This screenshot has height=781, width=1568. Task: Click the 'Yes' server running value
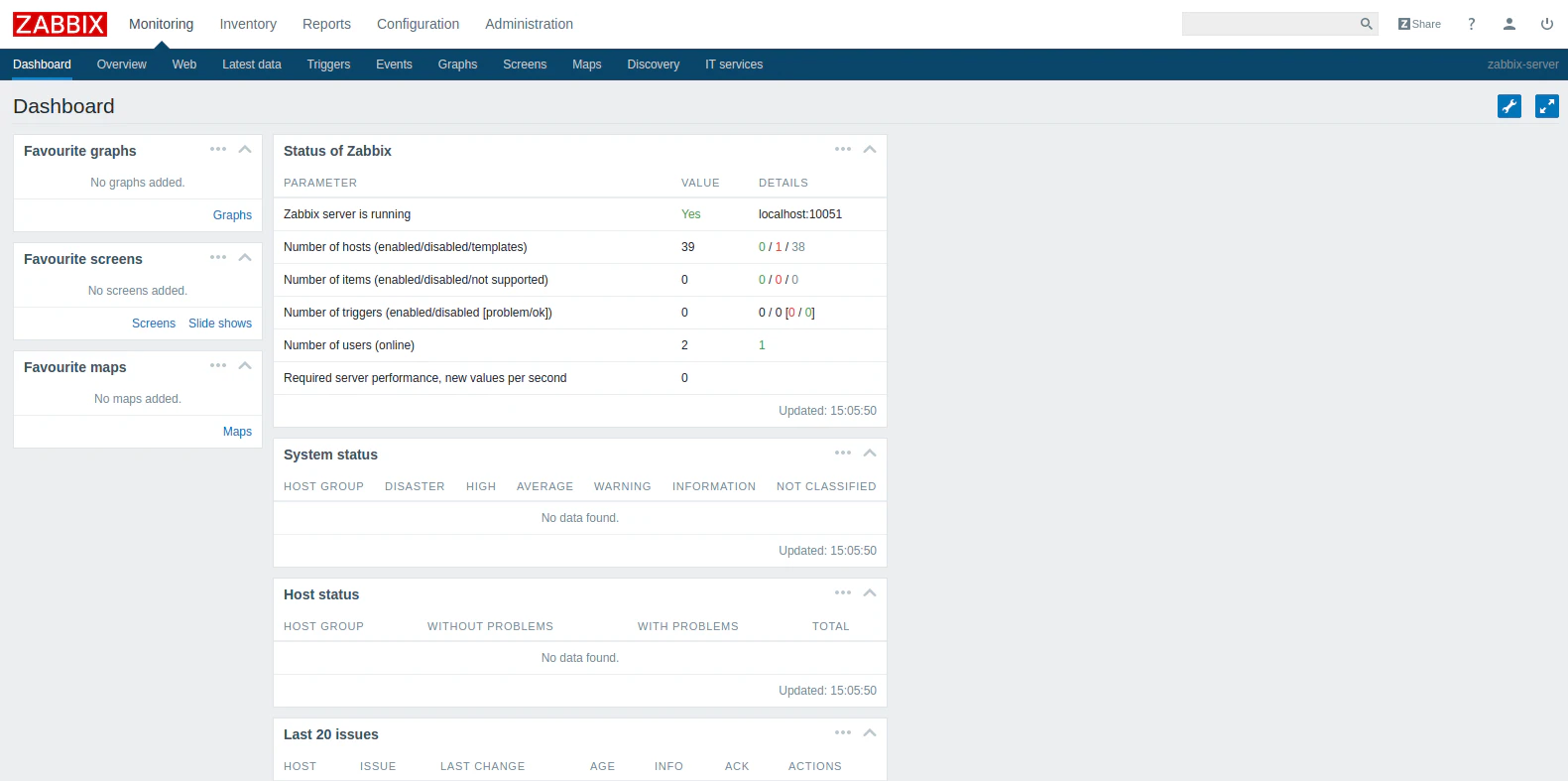(690, 214)
